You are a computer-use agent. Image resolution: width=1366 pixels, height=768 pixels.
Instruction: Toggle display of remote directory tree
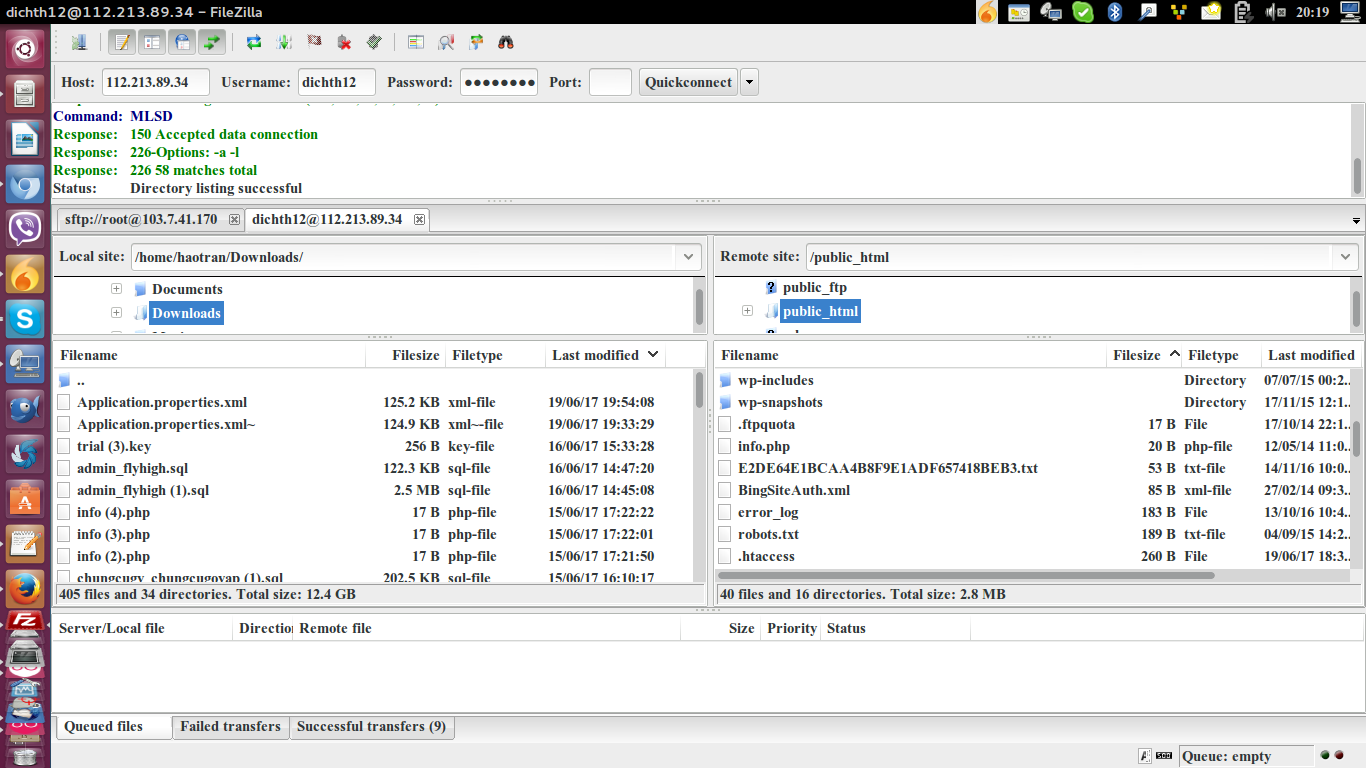tap(182, 42)
